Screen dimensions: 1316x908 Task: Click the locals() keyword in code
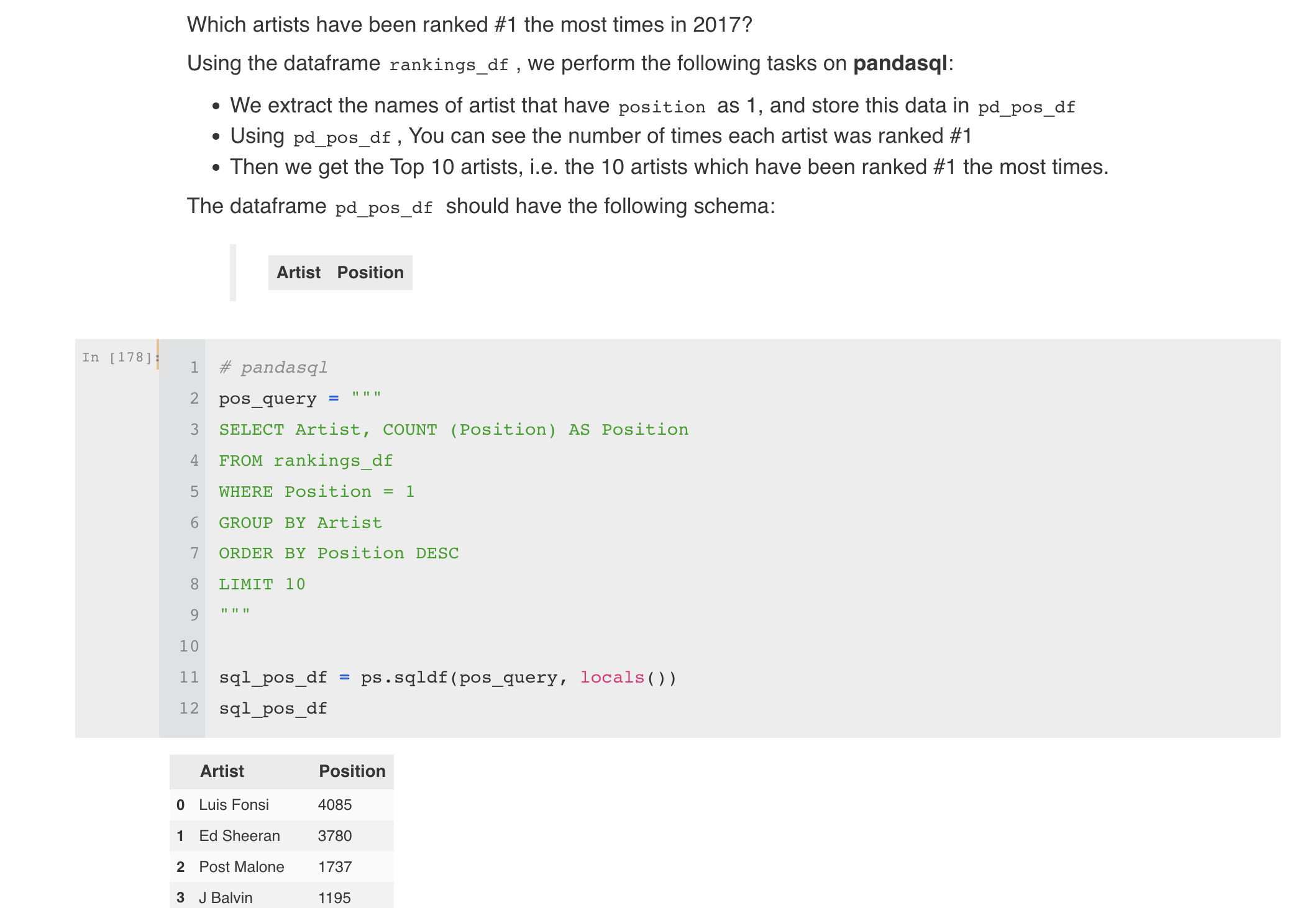[628, 678]
